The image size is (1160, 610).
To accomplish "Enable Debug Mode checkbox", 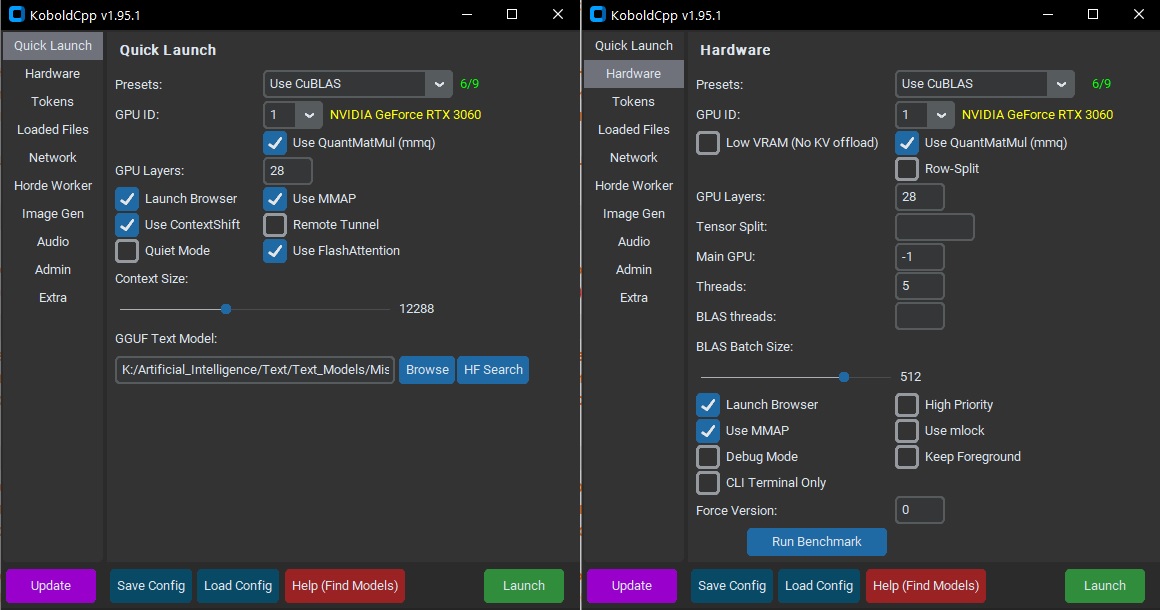I will pyautogui.click(x=708, y=456).
